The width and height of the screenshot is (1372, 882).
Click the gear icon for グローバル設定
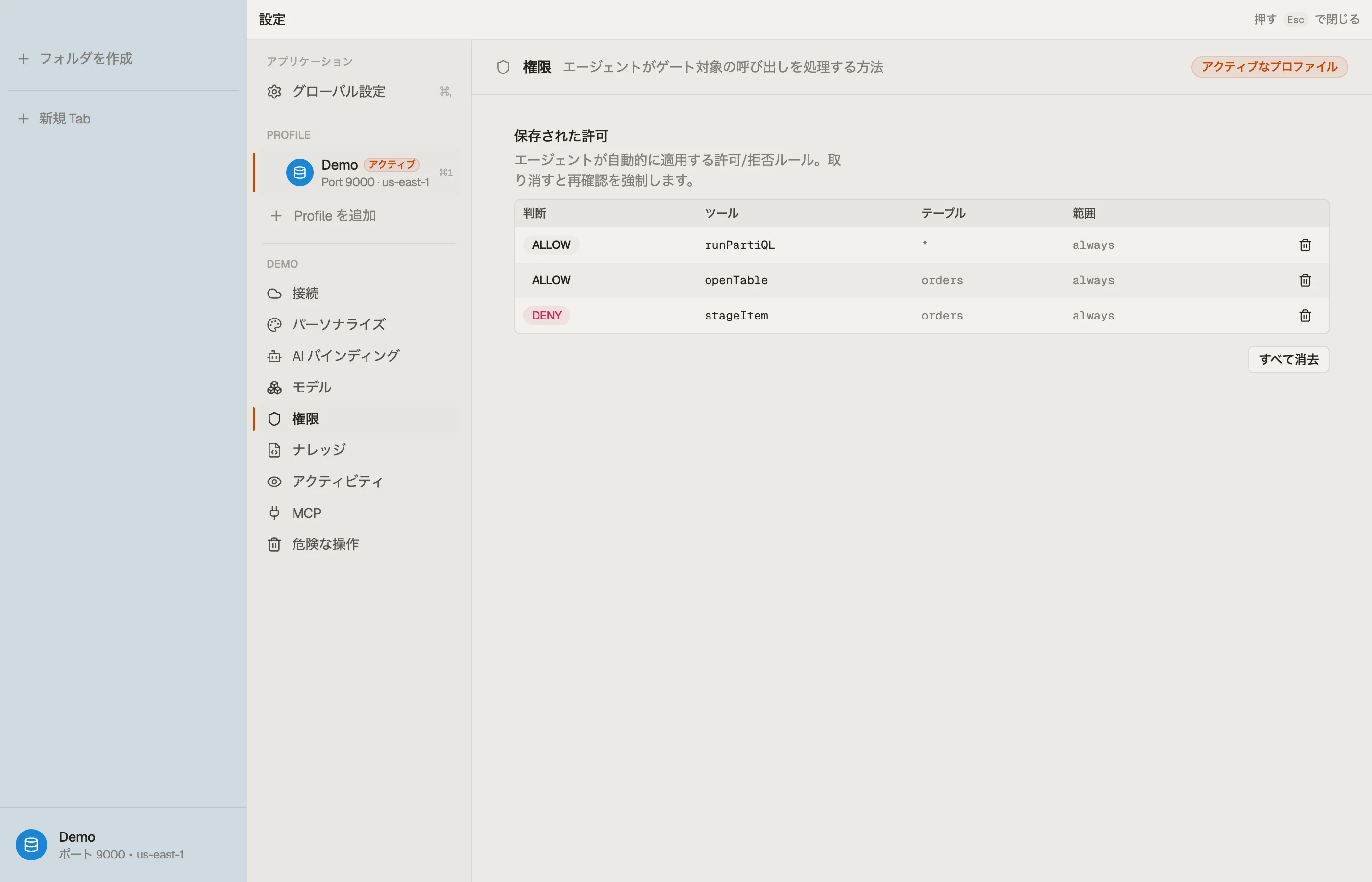(274, 92)
